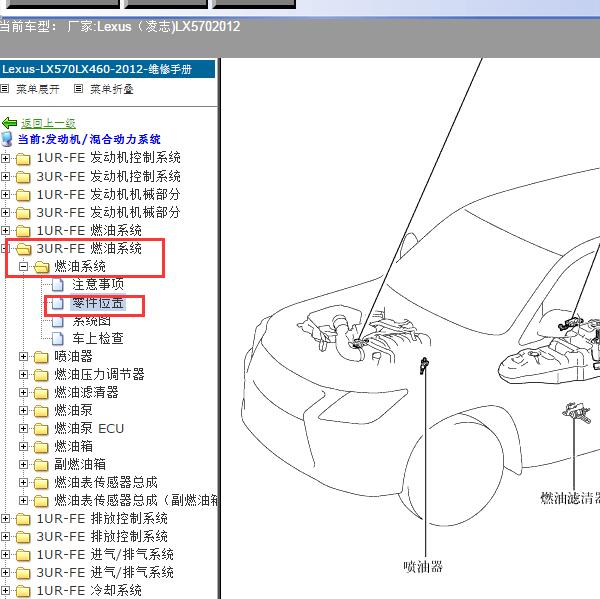This screenshot has width=600, height=599.
Task: Expand 燃油压力调节器 folder node
Action: (x=23, y=374)
